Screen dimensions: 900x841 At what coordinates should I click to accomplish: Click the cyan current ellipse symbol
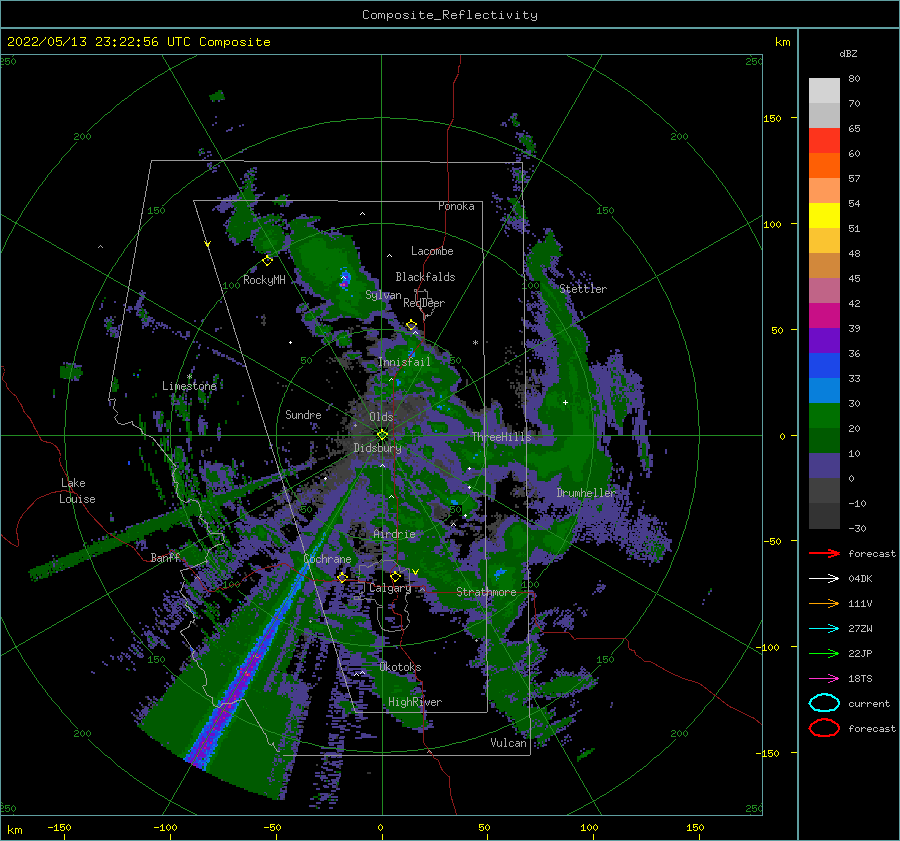824,703
